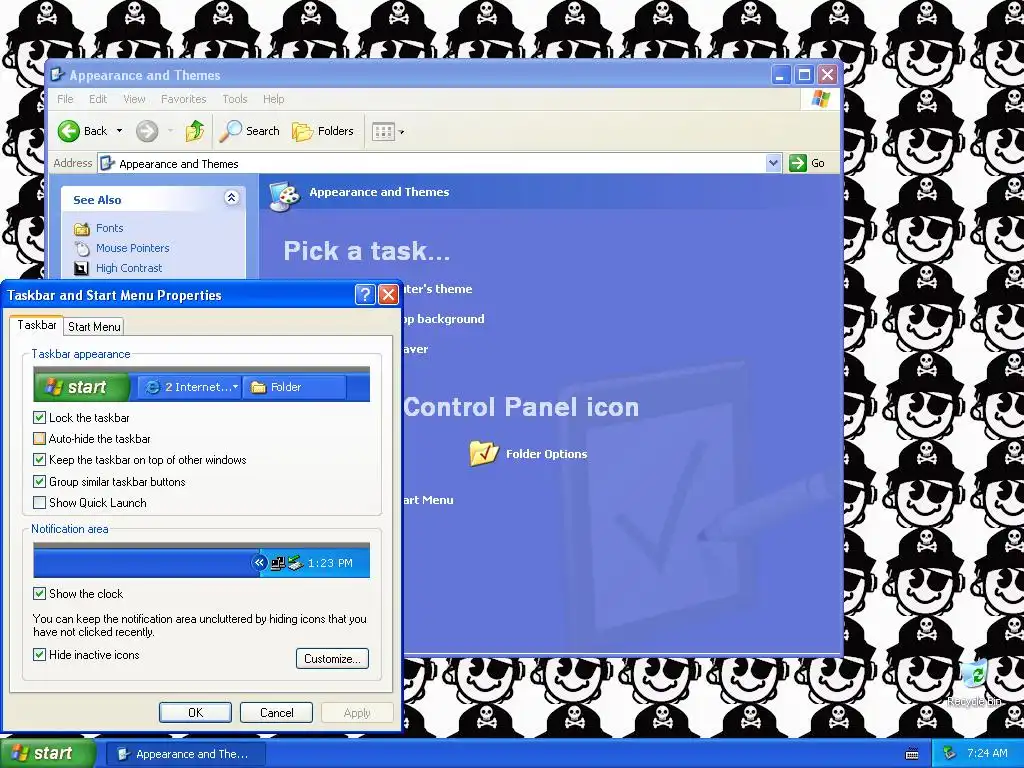Screen dimensions: 1024x768
Task: Select the Taskbar tab
Action: tap(37, 325)
